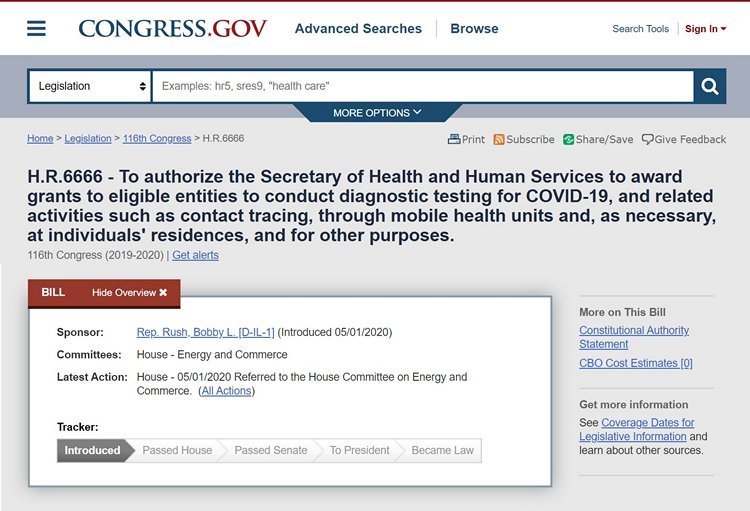Expand MORE OPTIONS under search bar
Image resolution: width=750 pixels, height=511 pixels.
pos(377,113)
